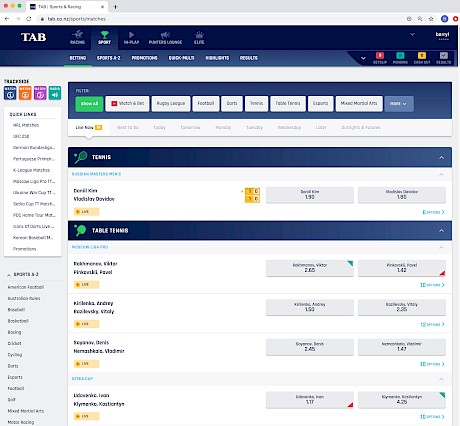
Task: Open the account balance dropdown chevron
Action: 412,34
